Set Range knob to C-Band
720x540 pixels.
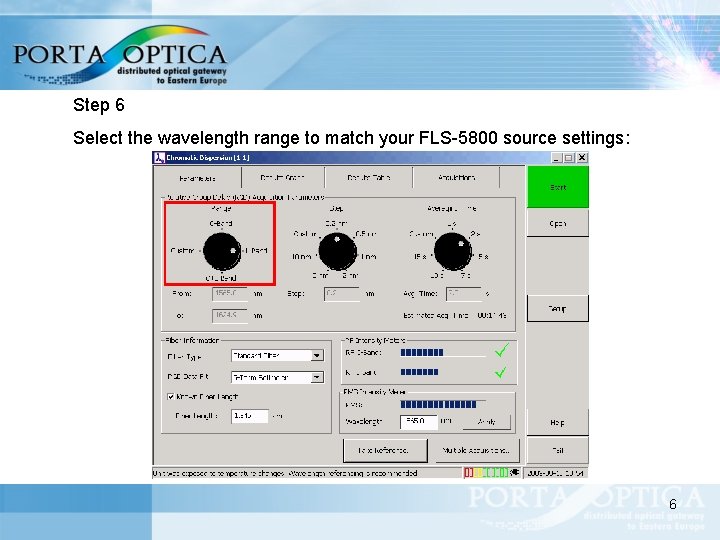221,224
